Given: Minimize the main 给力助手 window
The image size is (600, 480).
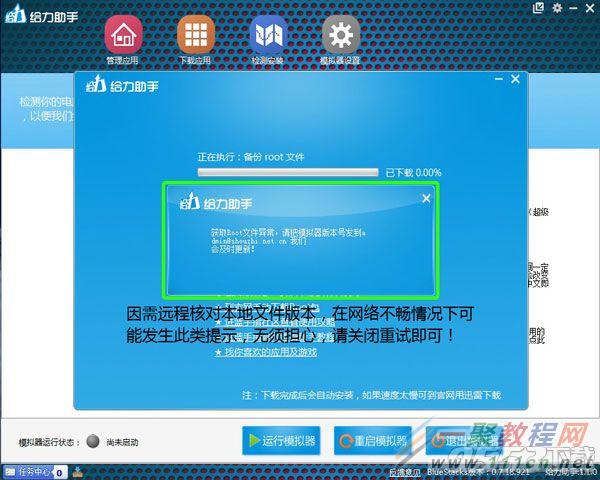Looking at the screenshot, I should click(573, 8).
